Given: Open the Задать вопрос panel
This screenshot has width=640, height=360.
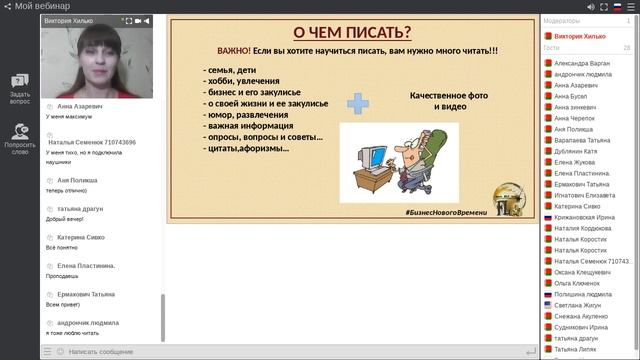Looking at the screenshot, I should [x=20, y=89].
